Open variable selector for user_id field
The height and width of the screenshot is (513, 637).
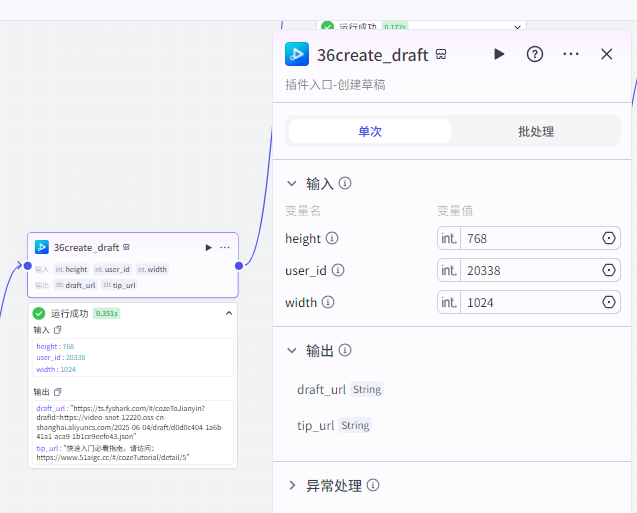pos(609,270)
